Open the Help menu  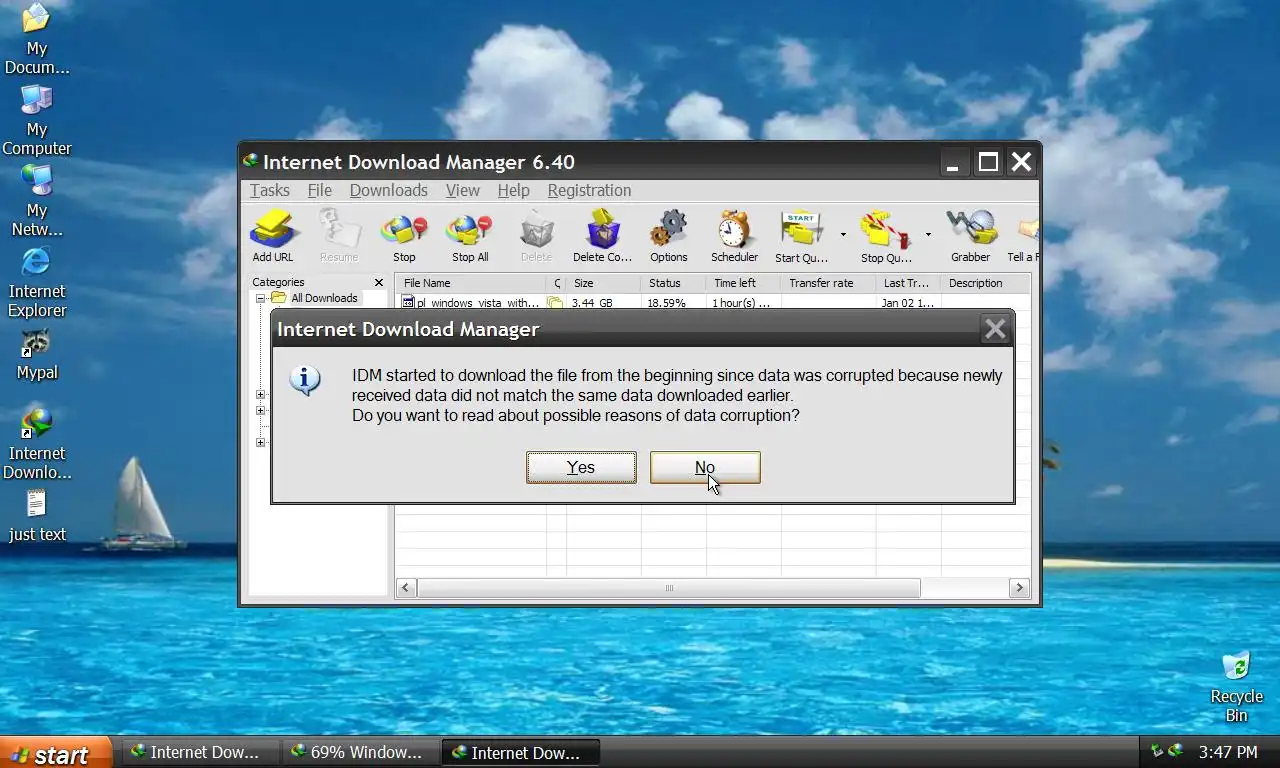coord(514,190)
